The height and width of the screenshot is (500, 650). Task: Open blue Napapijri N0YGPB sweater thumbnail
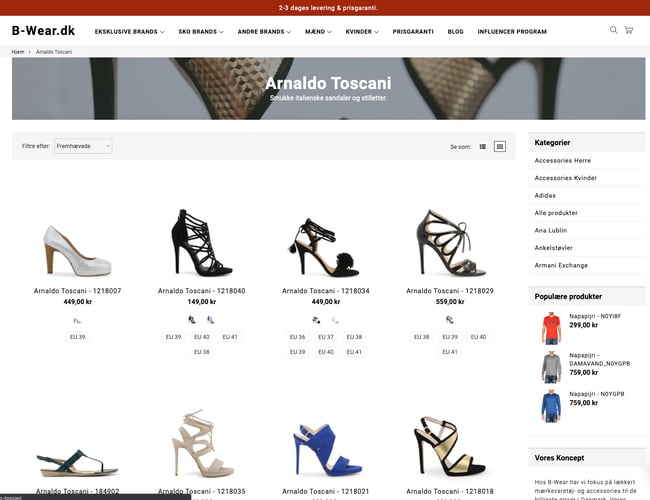pos(551,406)
